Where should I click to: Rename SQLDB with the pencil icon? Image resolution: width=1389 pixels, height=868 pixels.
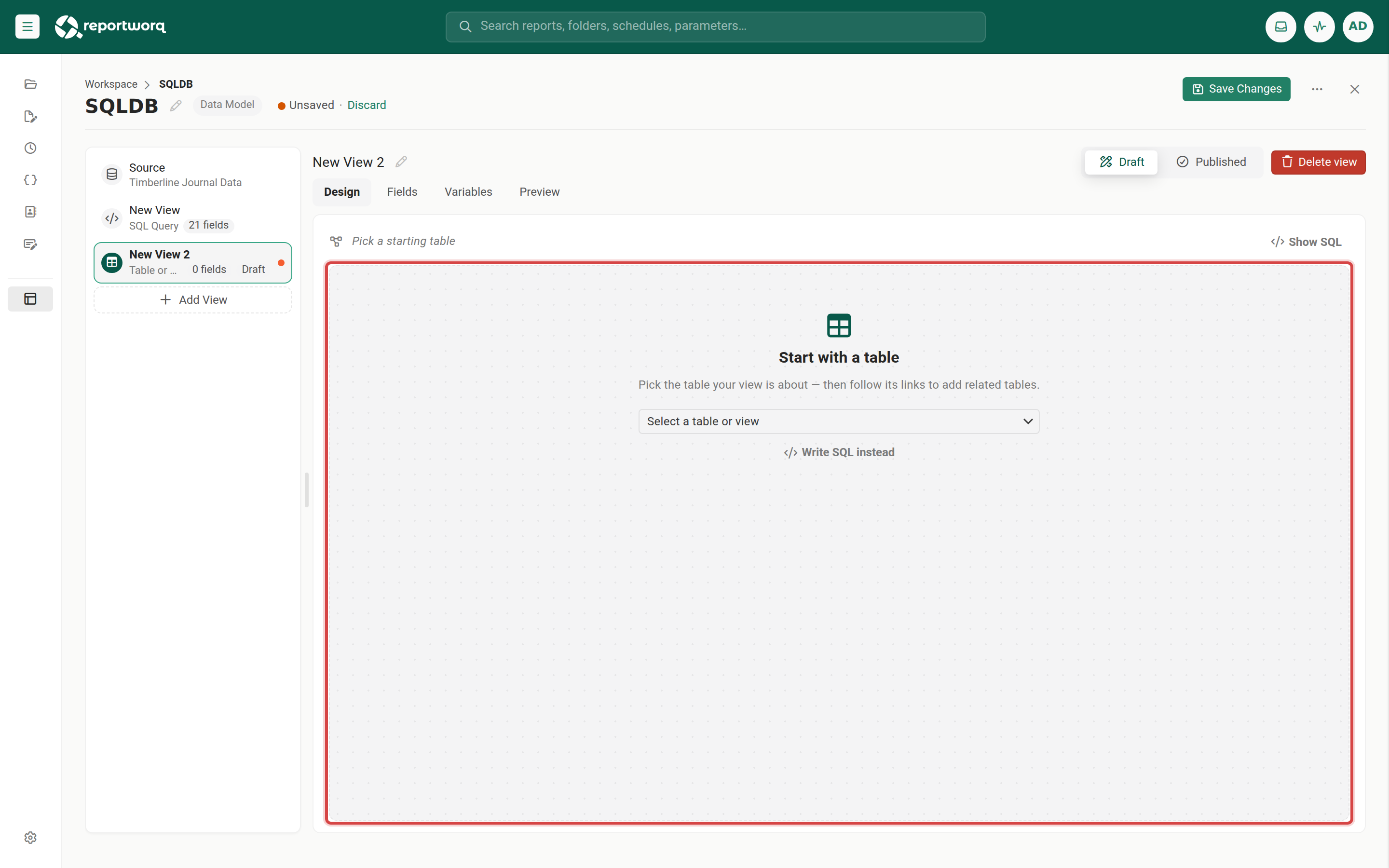click(x=176, y=106)
